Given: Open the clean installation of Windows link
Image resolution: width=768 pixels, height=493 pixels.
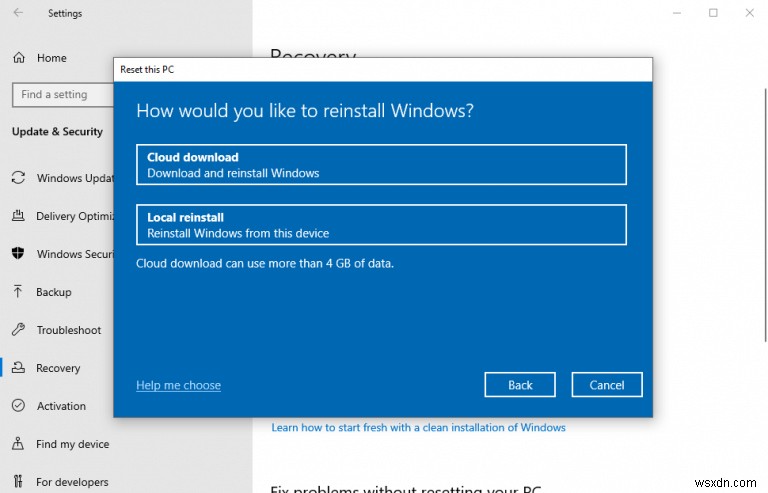Looking at the screenshot, I should [x=418, y=427].
